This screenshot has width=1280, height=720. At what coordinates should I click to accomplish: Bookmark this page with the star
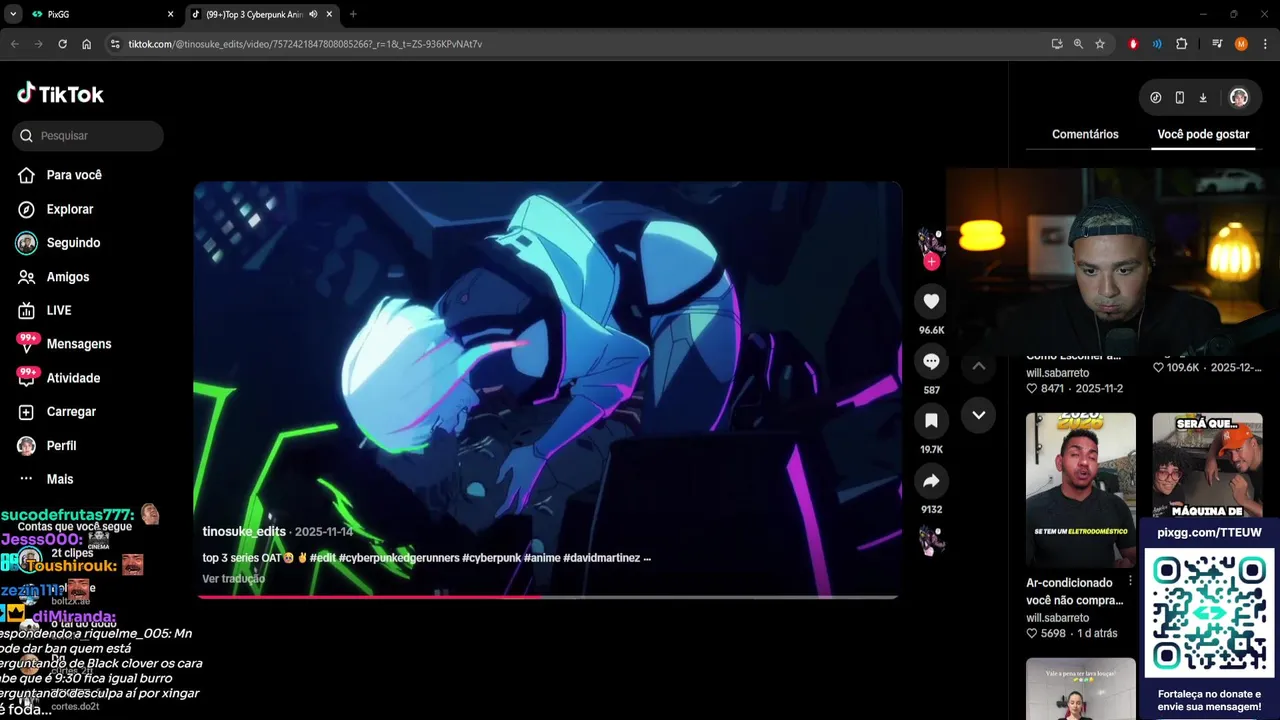point(1100,44)
